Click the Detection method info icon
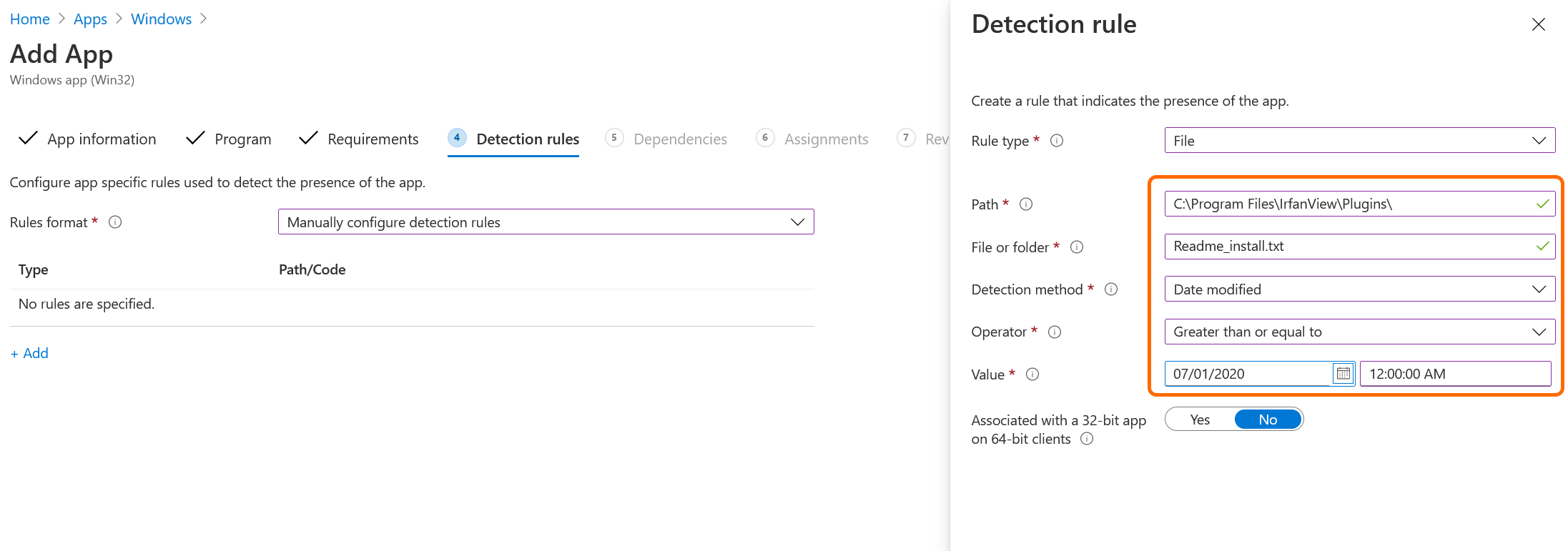The width and height of the screenshot is (1568, 551). (x=1110, y=289)
